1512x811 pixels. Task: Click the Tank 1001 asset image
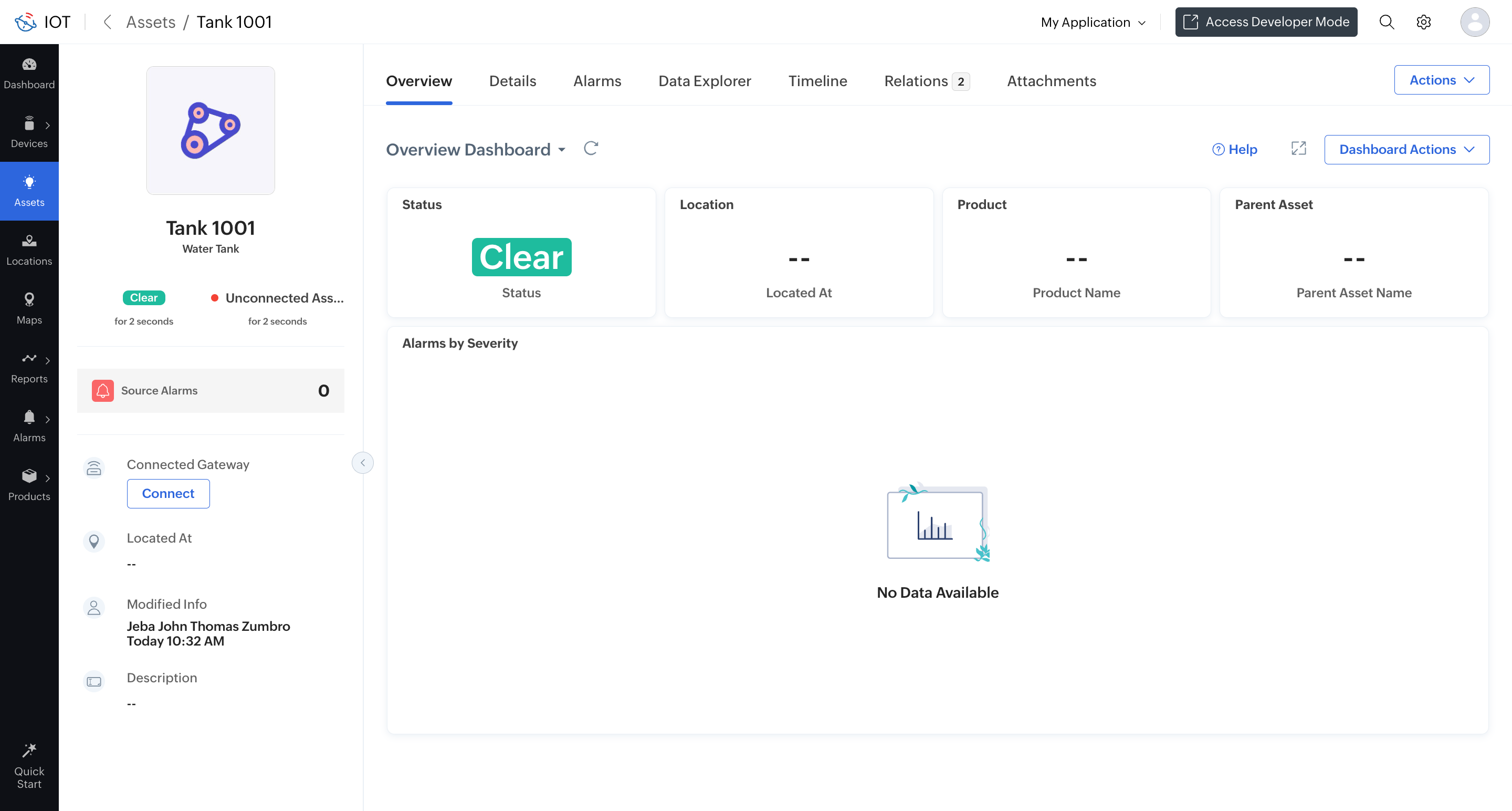pyautogui.click(x=210, y=130)
